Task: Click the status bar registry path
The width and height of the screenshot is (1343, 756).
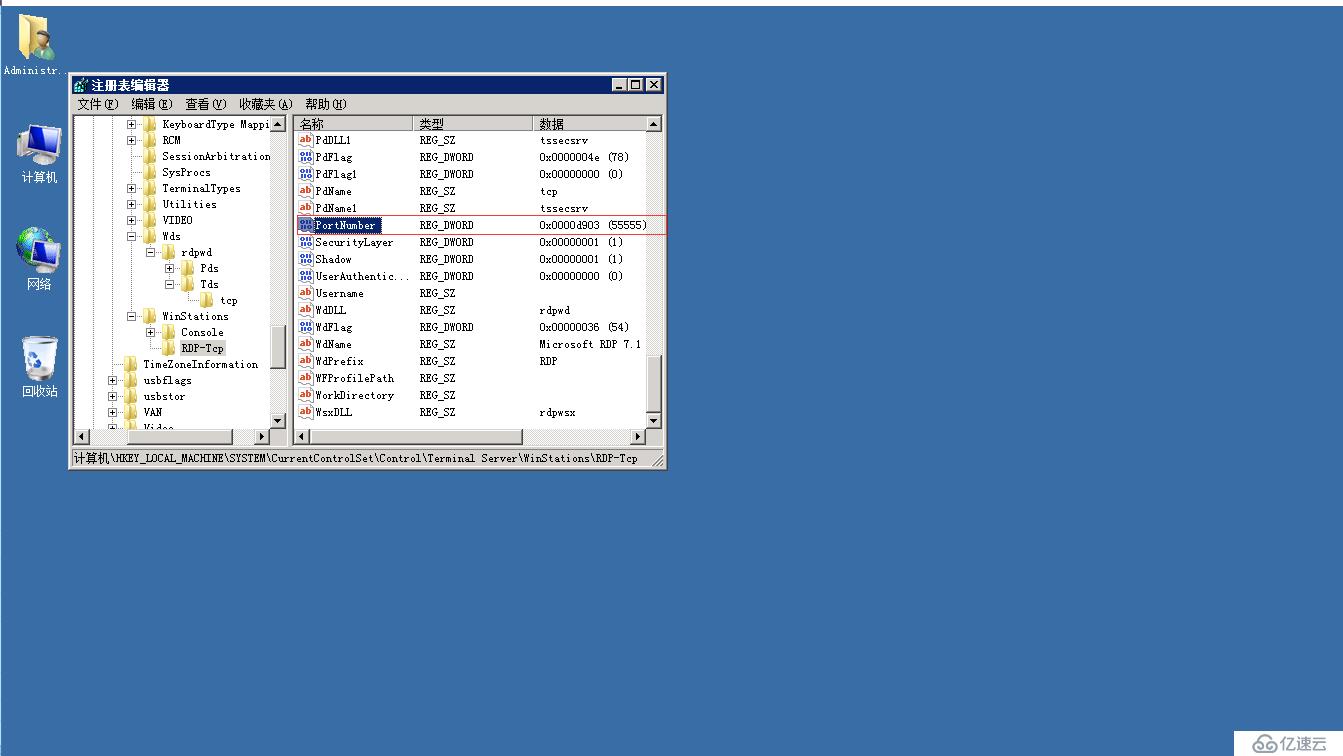Action: pyautogui.click(x=355, y=458)
